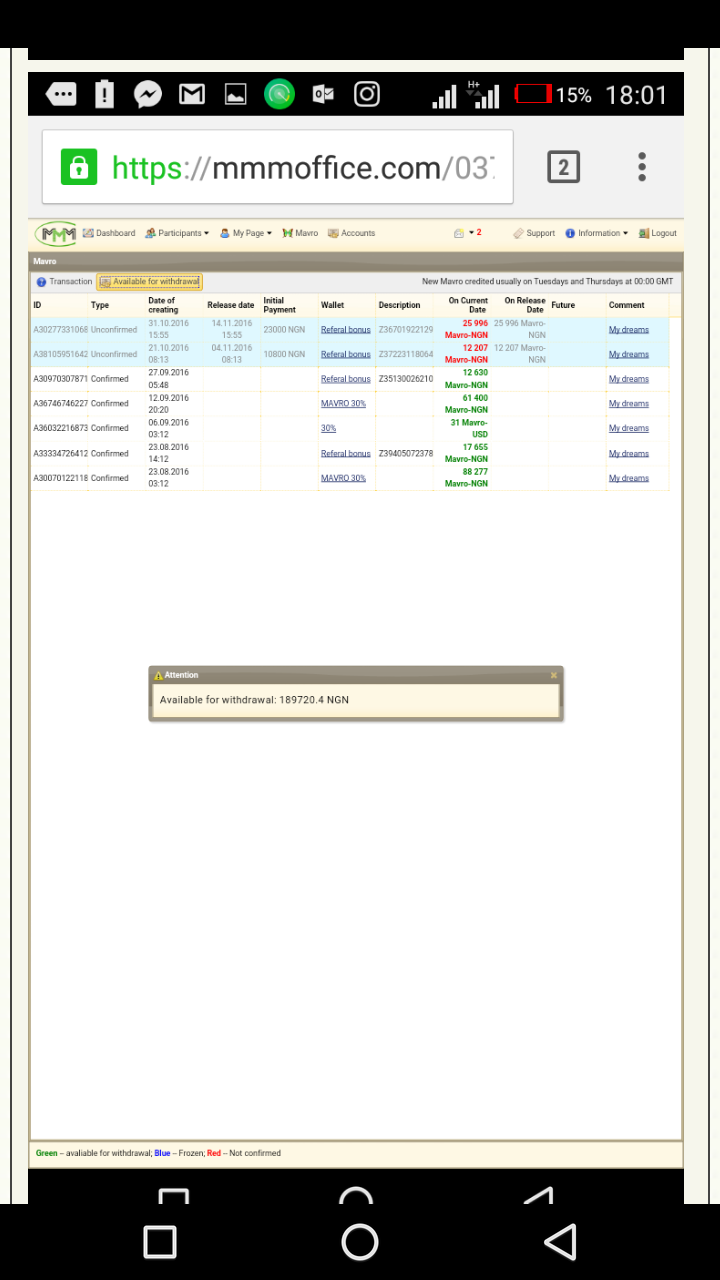
Task: Open My dreams link in A30070122118 row
Action: click(629, 478)
